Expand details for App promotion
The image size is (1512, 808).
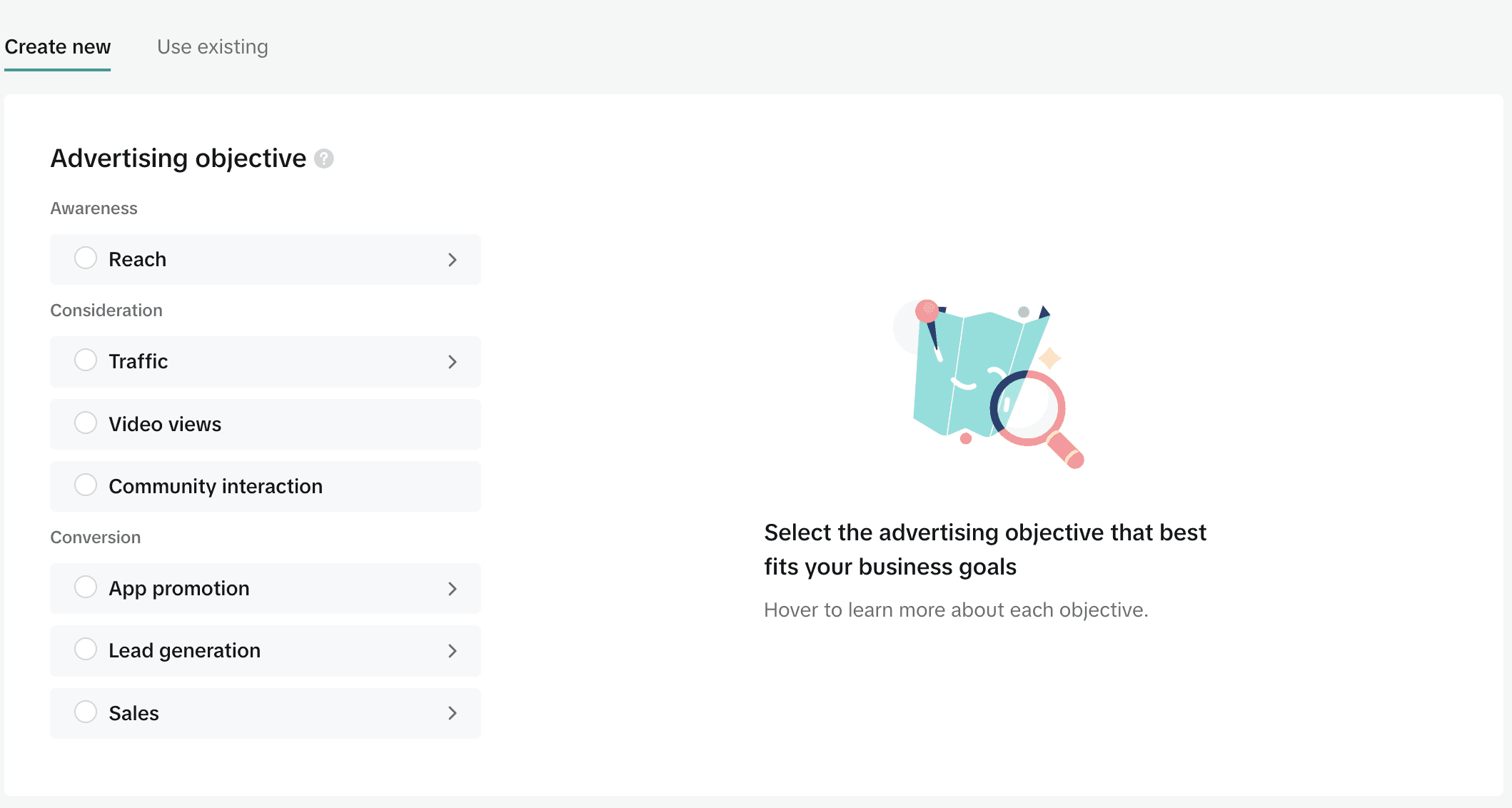453,588
